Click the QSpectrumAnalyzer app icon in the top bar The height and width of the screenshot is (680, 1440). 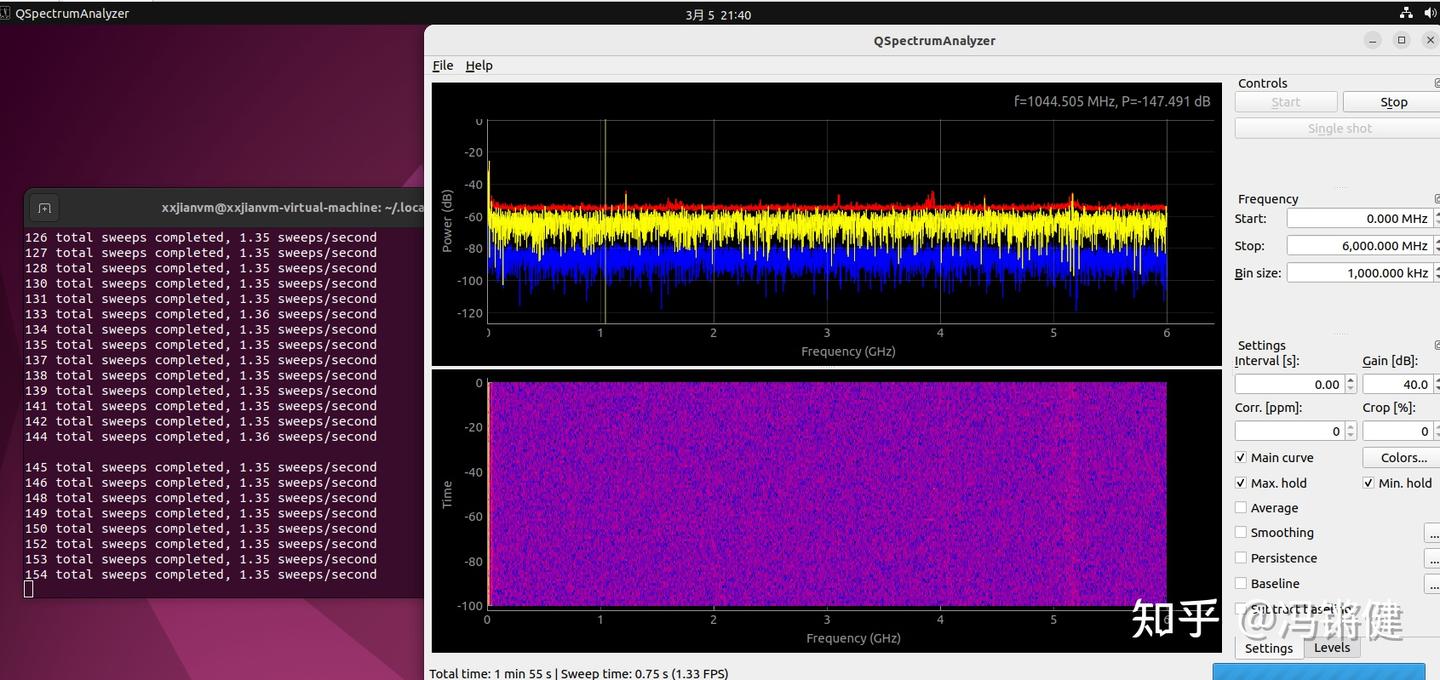[x=7, y=14]
